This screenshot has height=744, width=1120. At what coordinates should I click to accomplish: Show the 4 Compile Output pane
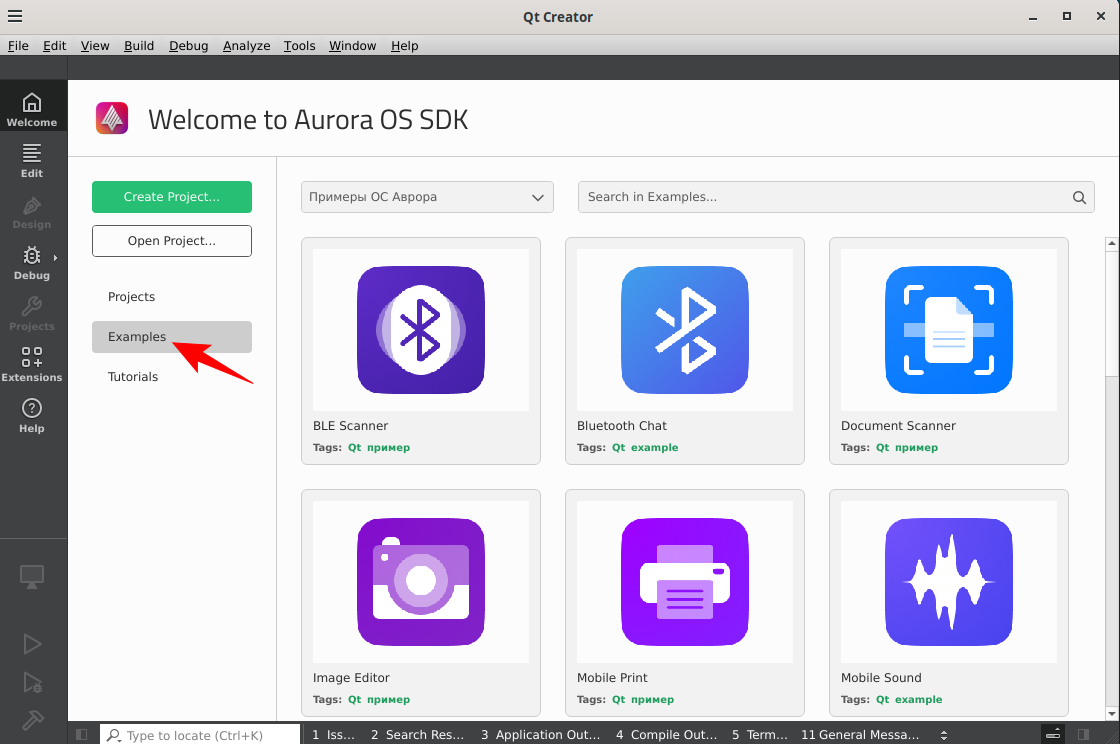666,735
